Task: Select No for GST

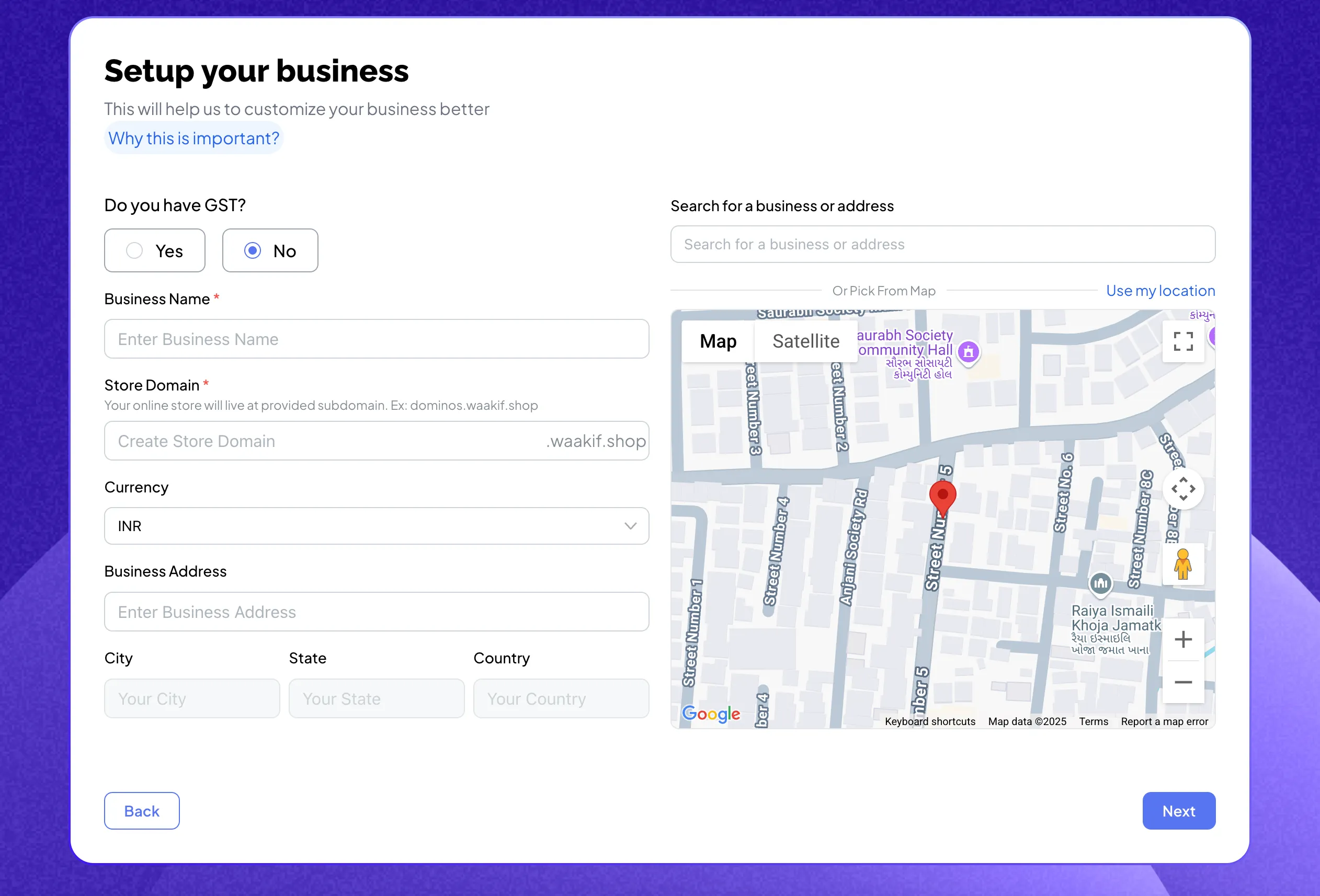Action: click(x=270, y=250)
